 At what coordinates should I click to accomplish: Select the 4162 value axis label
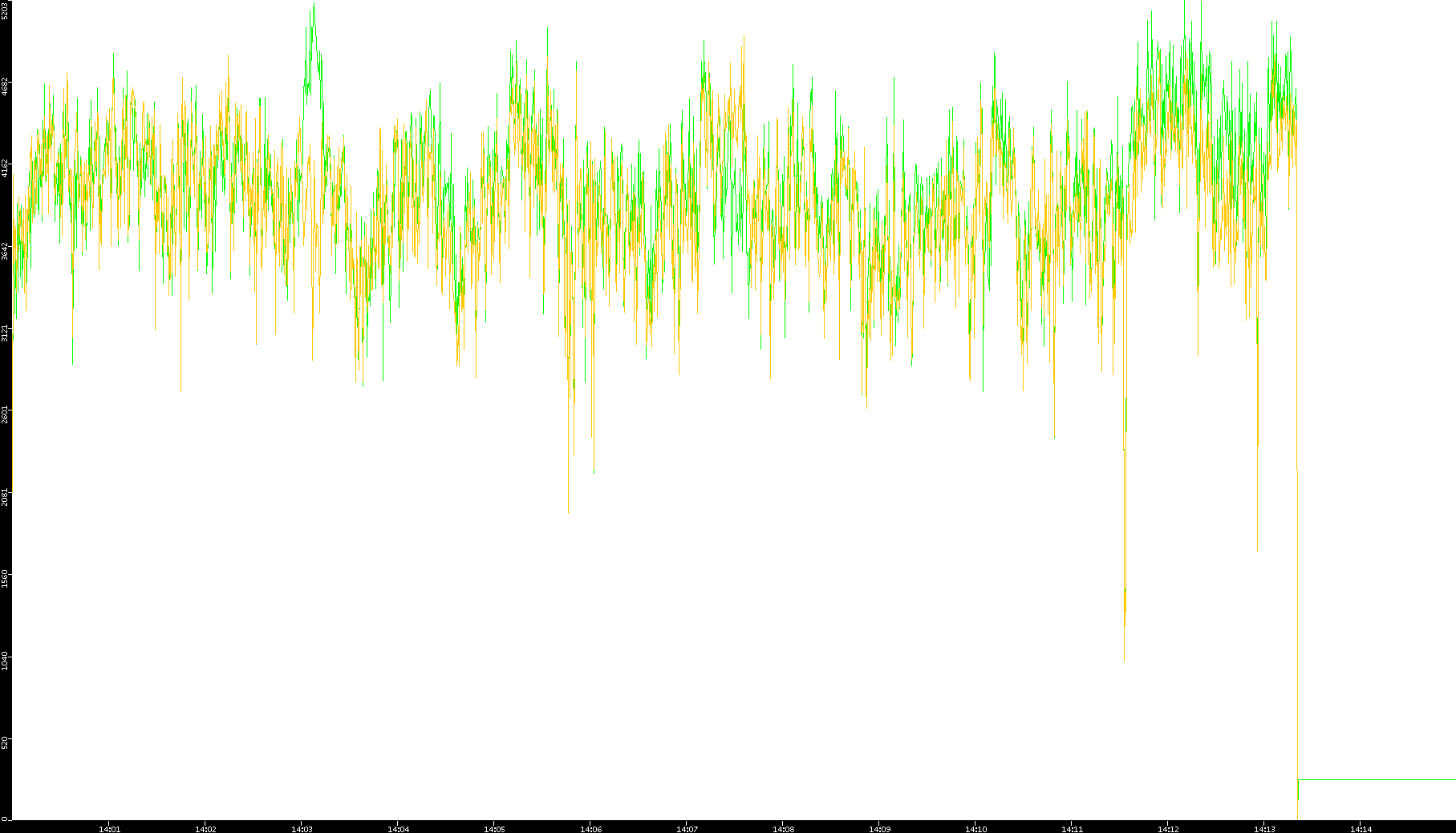coord(5,168)
